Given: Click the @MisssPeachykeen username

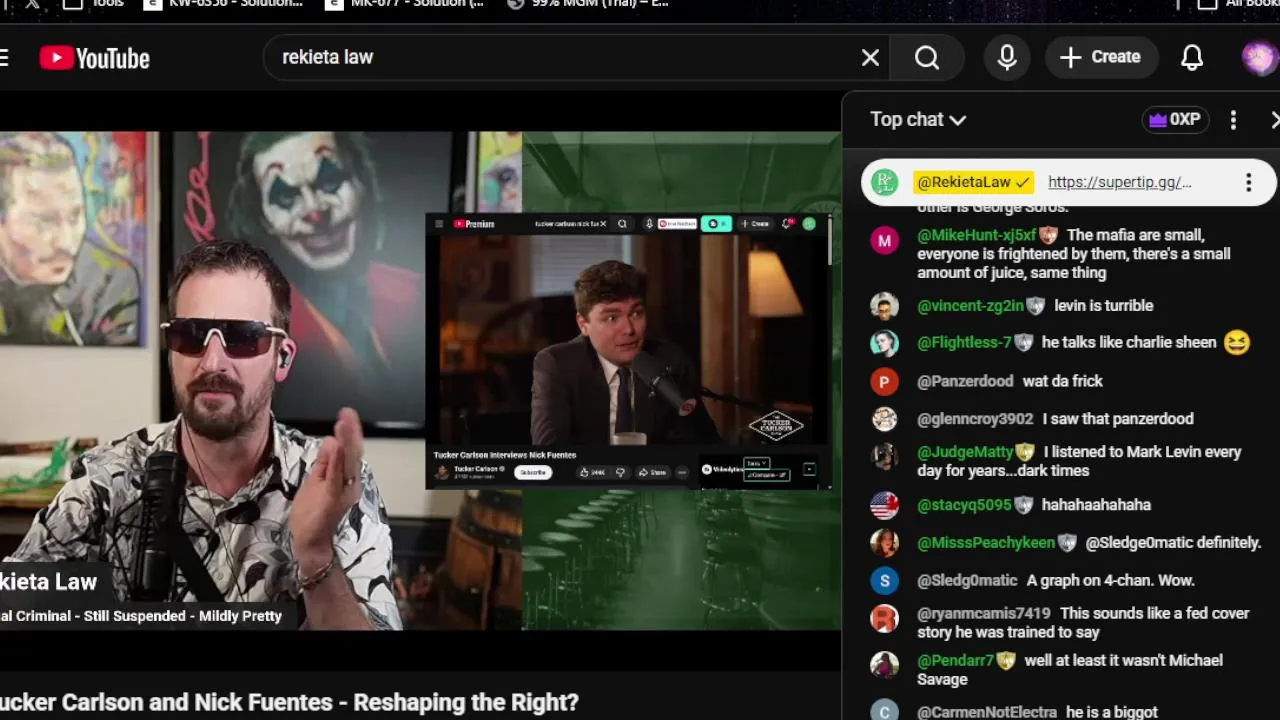Looking at the screenshot, I should [x=986, y=542].
